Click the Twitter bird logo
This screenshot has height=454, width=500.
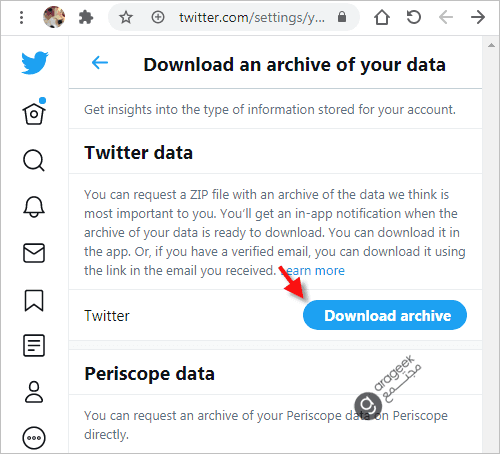point(35,63)
